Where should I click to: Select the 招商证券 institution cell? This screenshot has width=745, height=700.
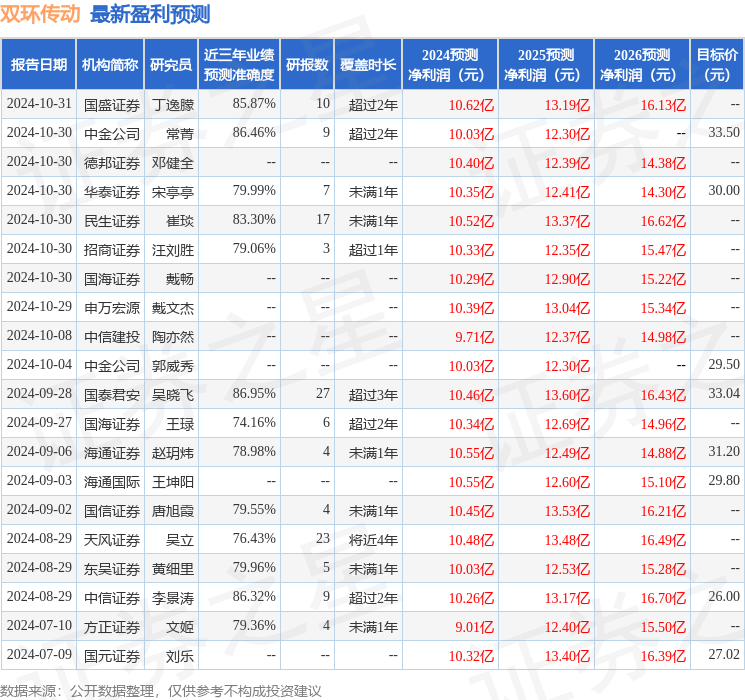pos(112,249)
